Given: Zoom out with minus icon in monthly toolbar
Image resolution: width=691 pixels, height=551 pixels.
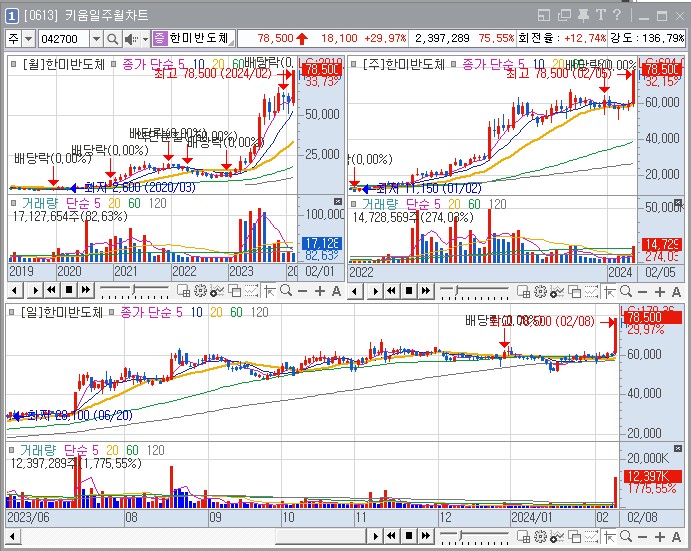Looking at the screenshot, I should point(302,291).
